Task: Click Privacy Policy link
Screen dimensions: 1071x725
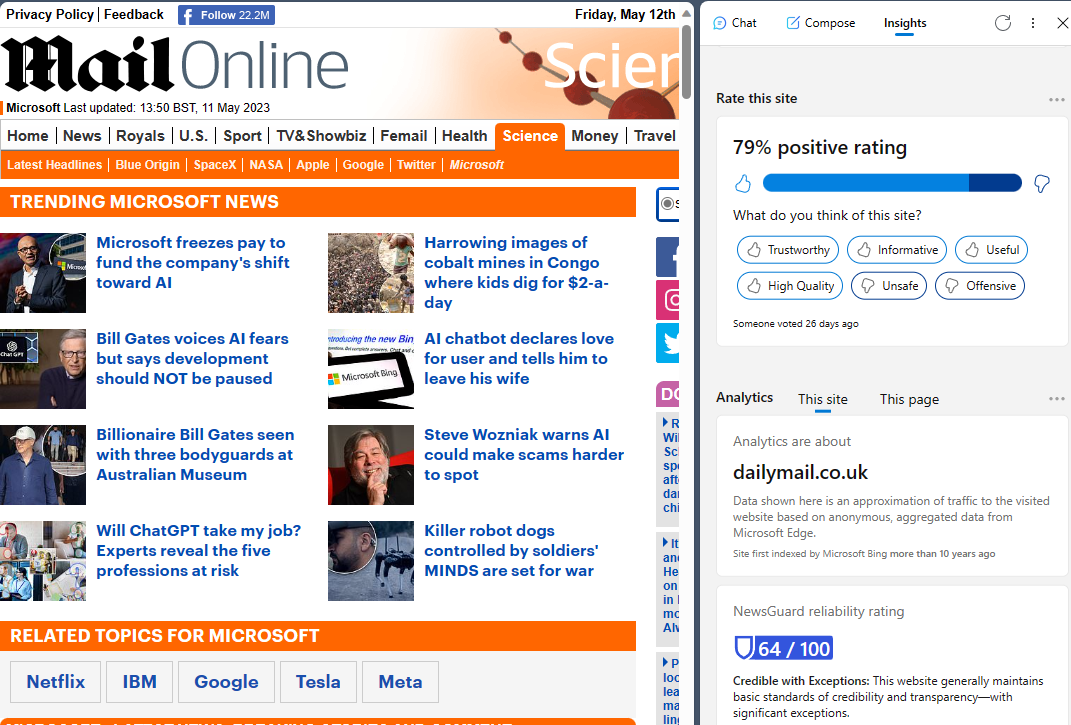Action: 50,14
